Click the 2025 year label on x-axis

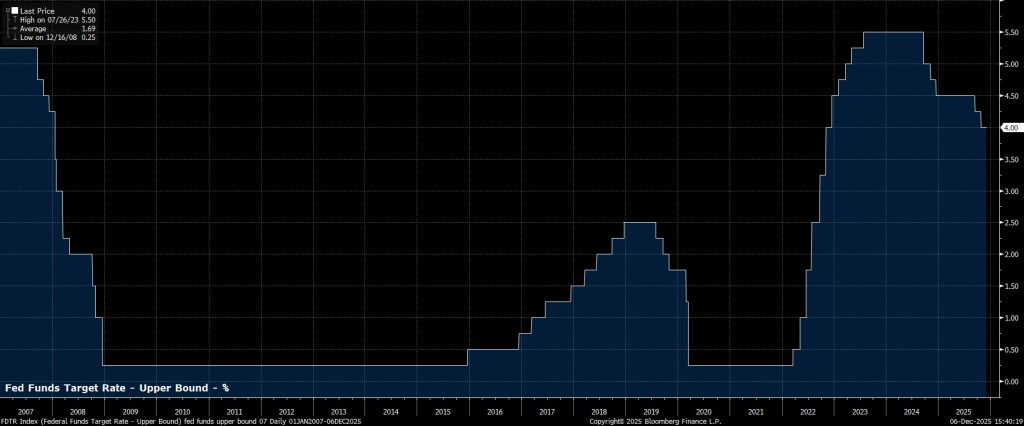[x=964, y=411]
